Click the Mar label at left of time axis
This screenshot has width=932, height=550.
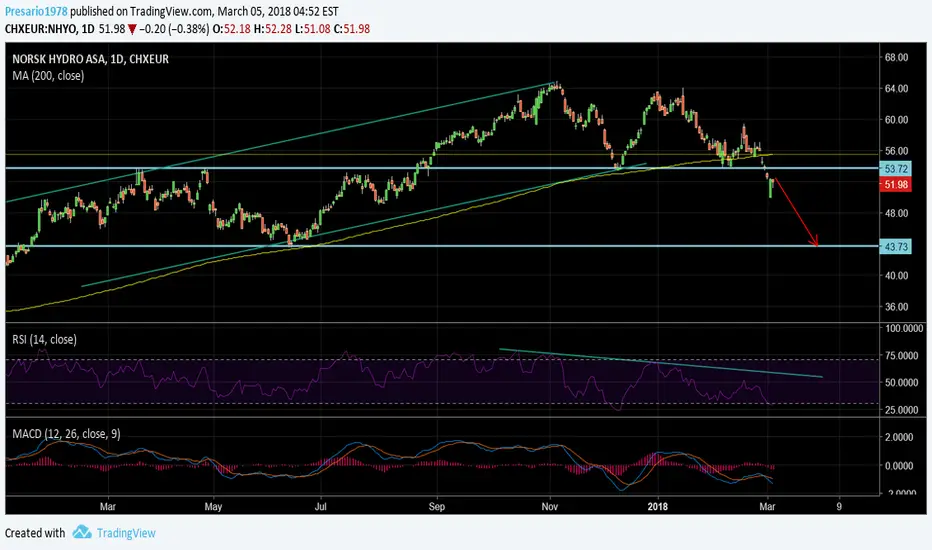coord(108,507)
